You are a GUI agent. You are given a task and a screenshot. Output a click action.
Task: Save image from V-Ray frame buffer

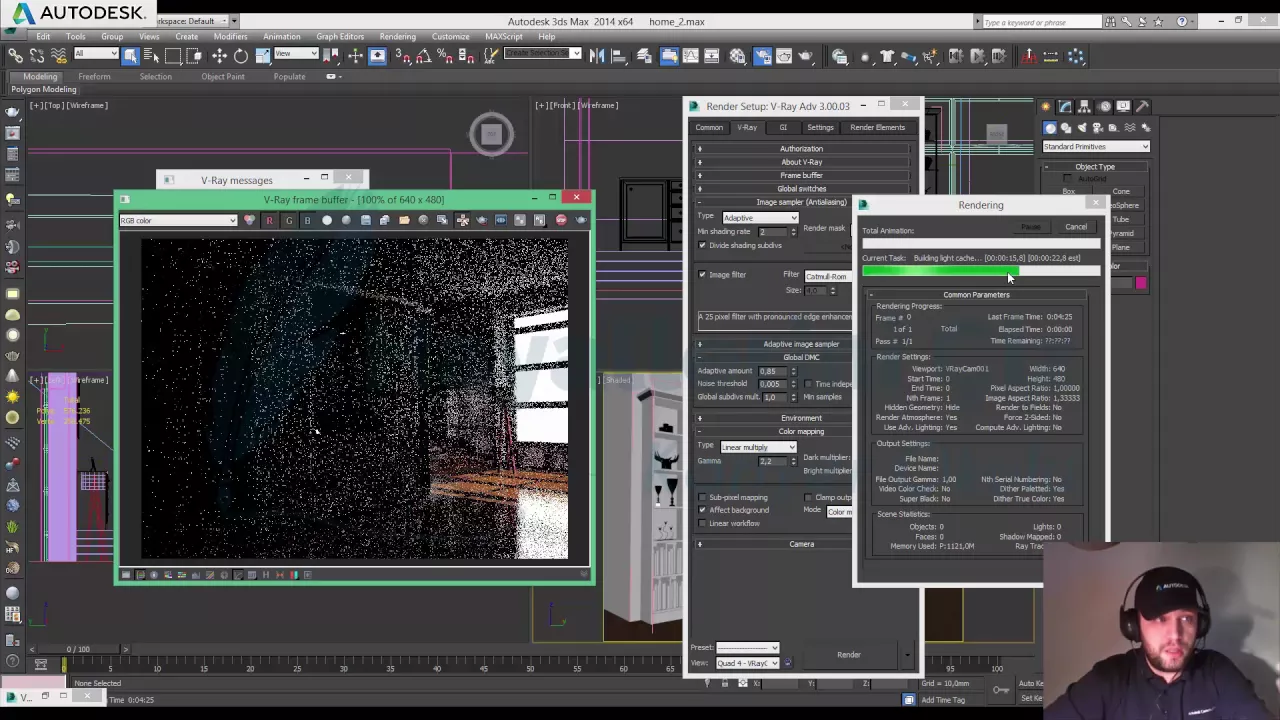pyautogui.click(x=365, y=220)
